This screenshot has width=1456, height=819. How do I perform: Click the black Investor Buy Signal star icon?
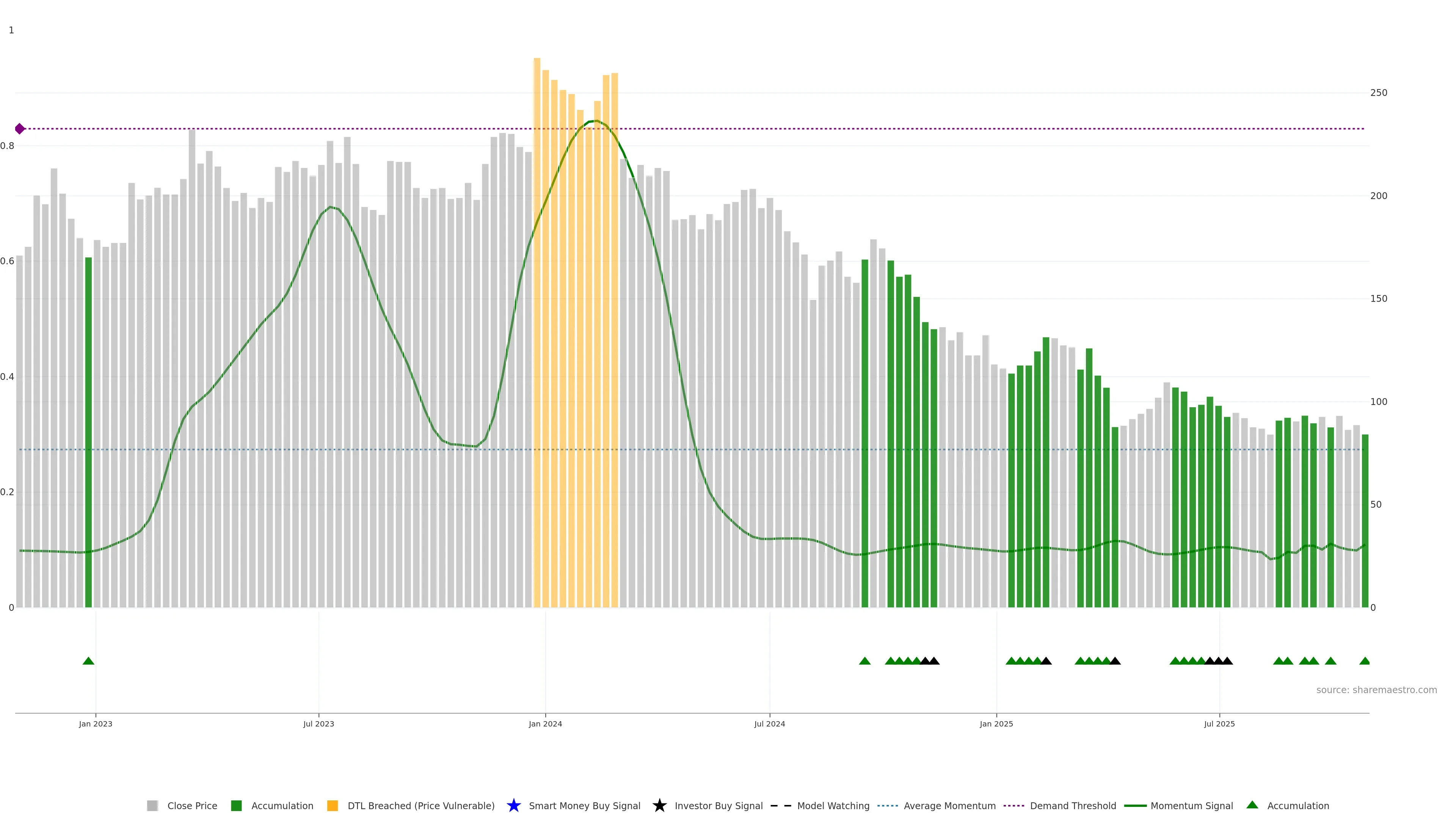tap(659, 805)
